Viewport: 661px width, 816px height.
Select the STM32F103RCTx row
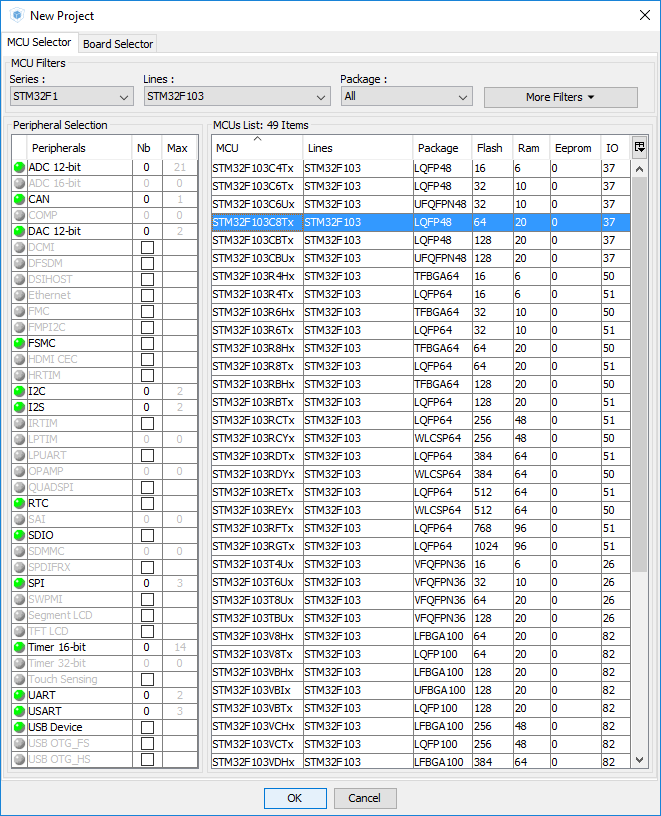coord(421,420)
